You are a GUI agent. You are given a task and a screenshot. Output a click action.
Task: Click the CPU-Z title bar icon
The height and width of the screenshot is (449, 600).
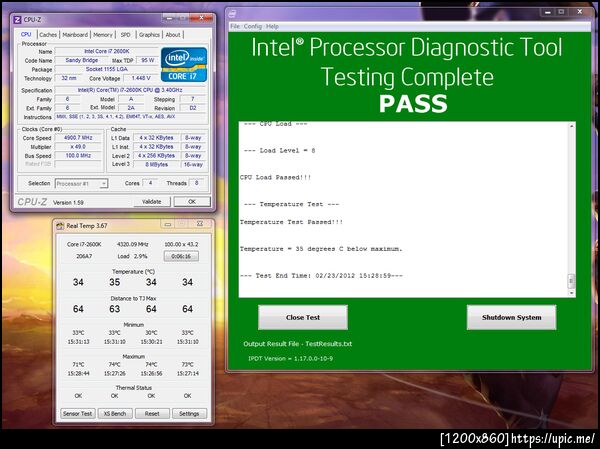click(x=17, y=20)
